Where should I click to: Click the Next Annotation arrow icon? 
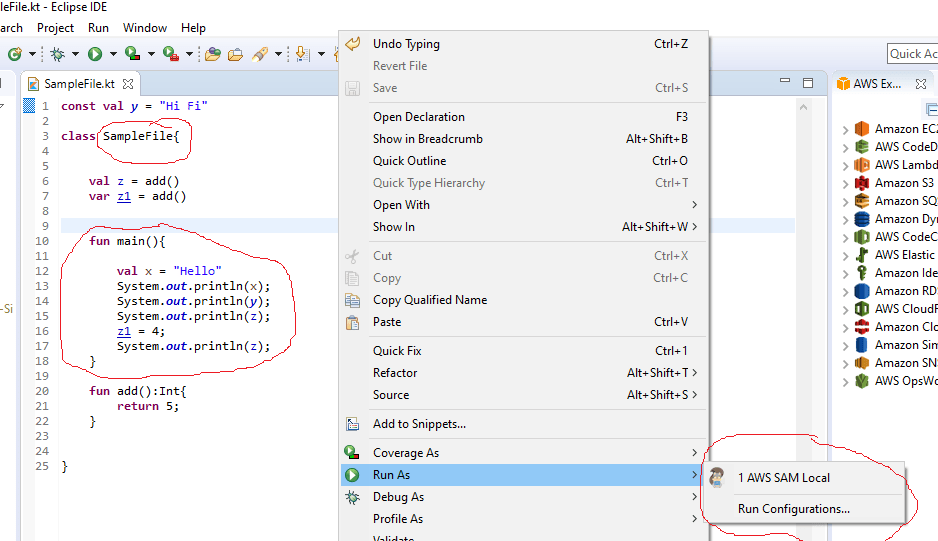(x=303, y=54)
